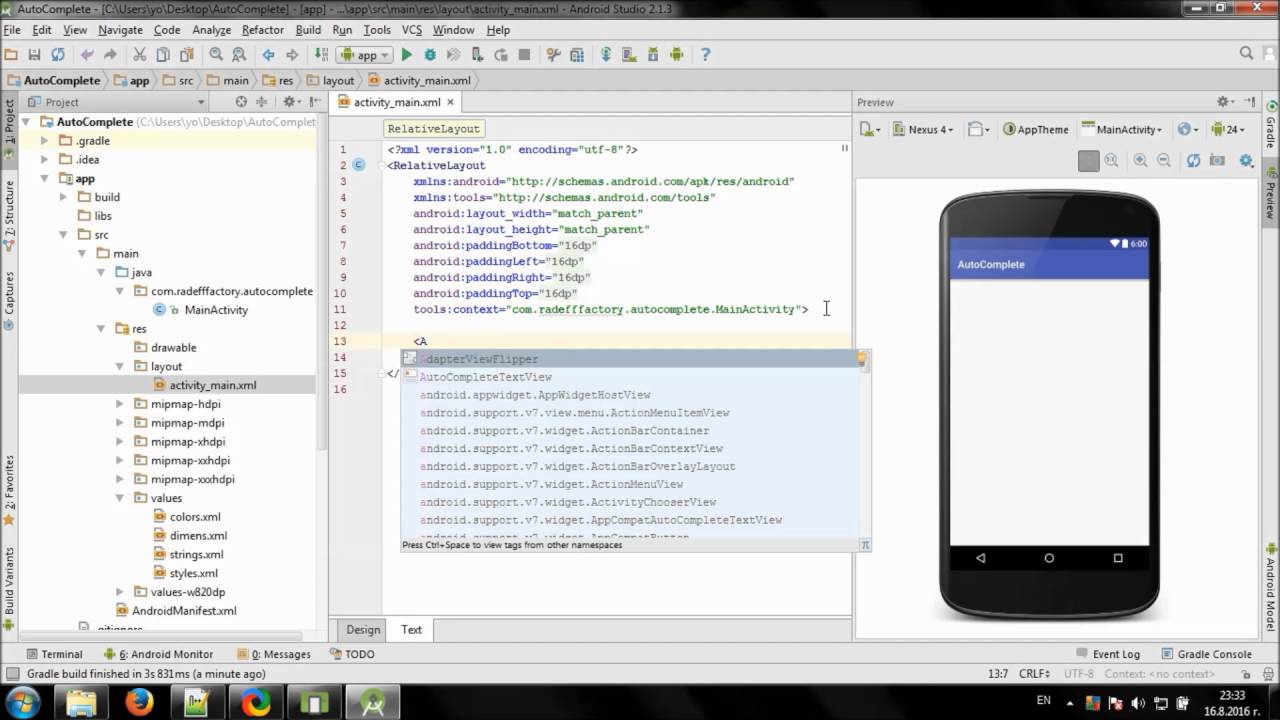Click the Paste toolbar icon
Image resolution: width=1280 pixels, height=720 pixels.
point(186,55)
